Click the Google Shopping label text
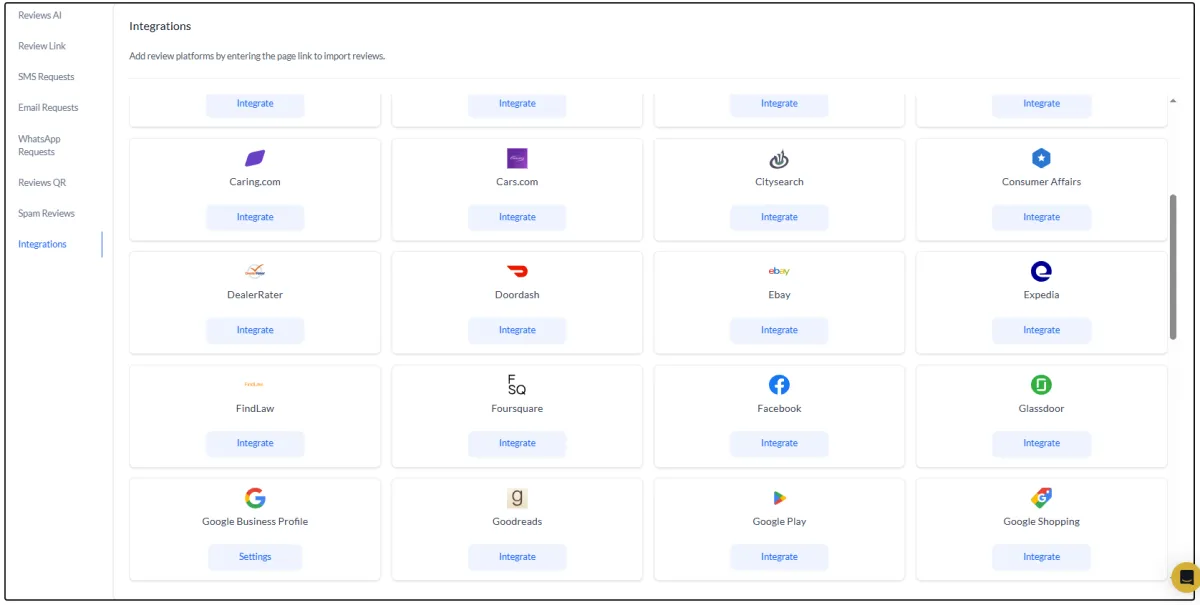Screen dimensions: 1200x605 point(1041,522)
